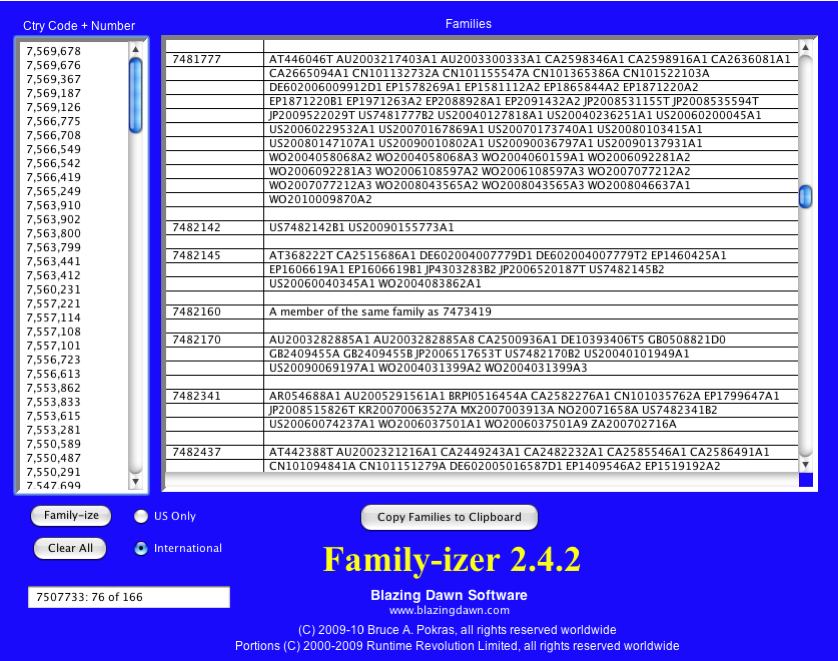Screen dimensions: 838x661
Task: Click the cell 'US7482142B1 US20090155773A1'
Action: click(x=531, y=228)
